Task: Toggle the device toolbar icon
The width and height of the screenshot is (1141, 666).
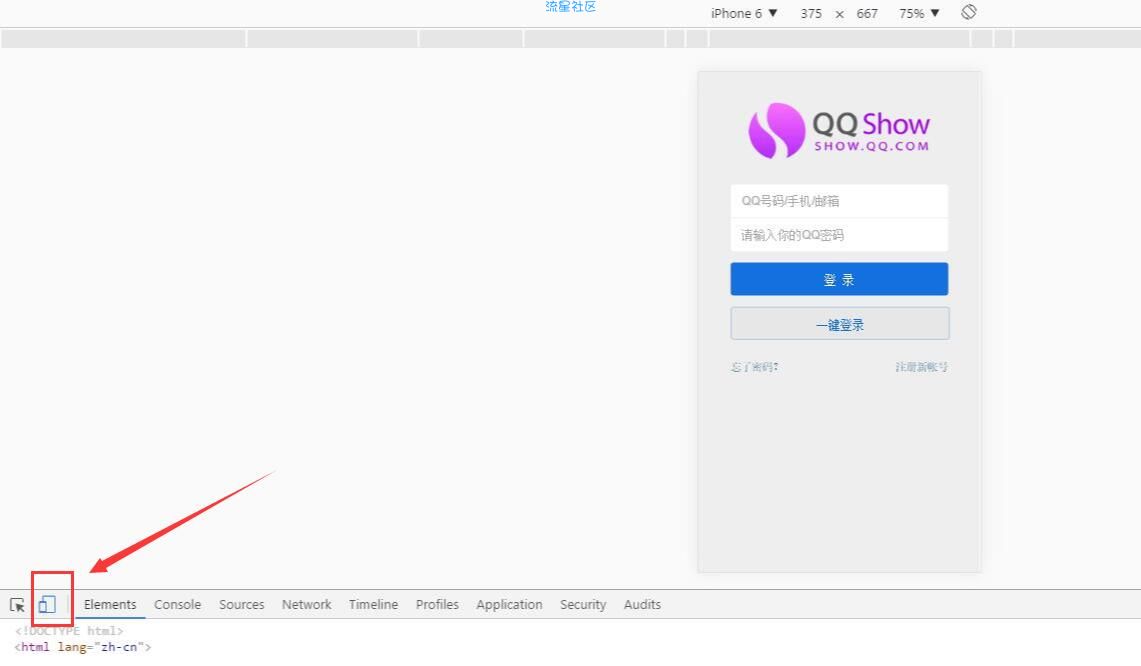Action: (47, 604)
